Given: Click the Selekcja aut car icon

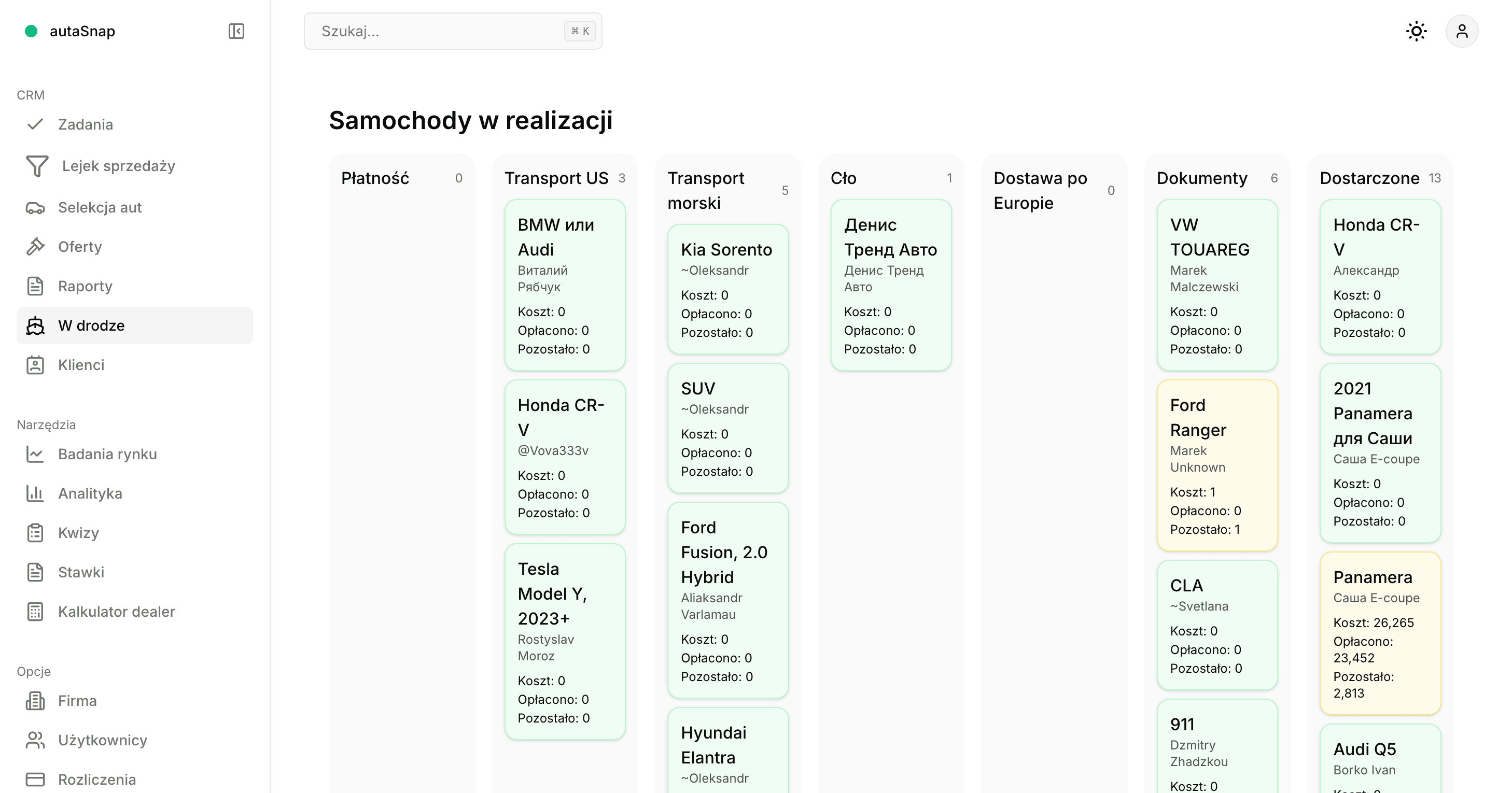Looking at the screenshot, I should tap(35, 208).
